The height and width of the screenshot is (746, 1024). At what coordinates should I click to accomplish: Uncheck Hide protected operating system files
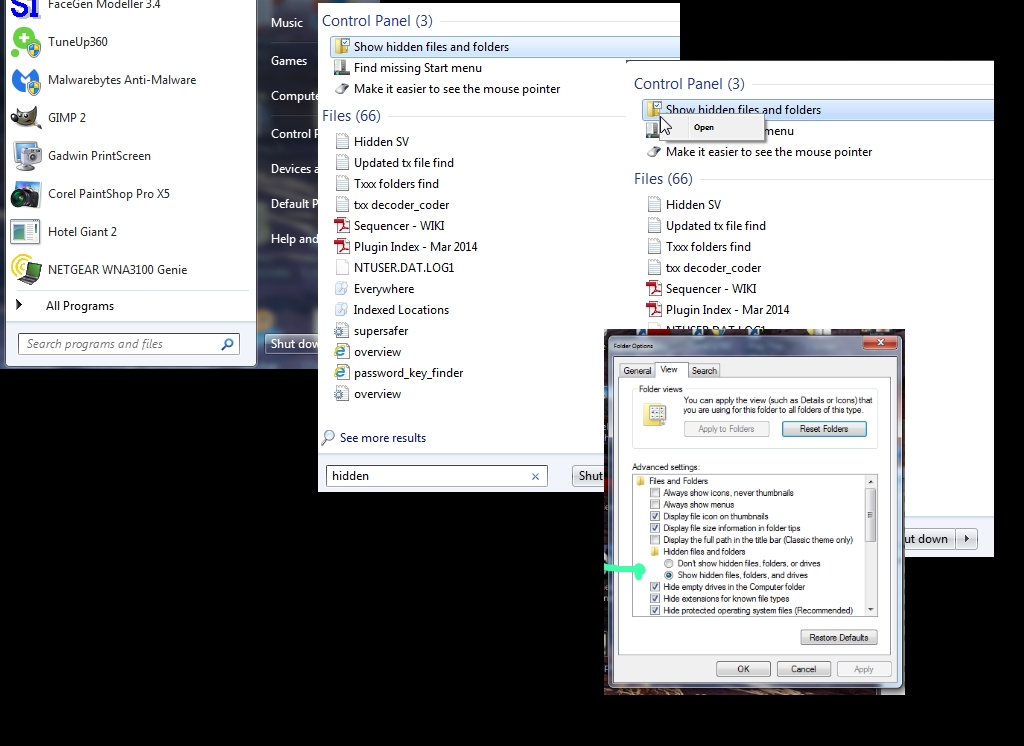tap(655, 611)
